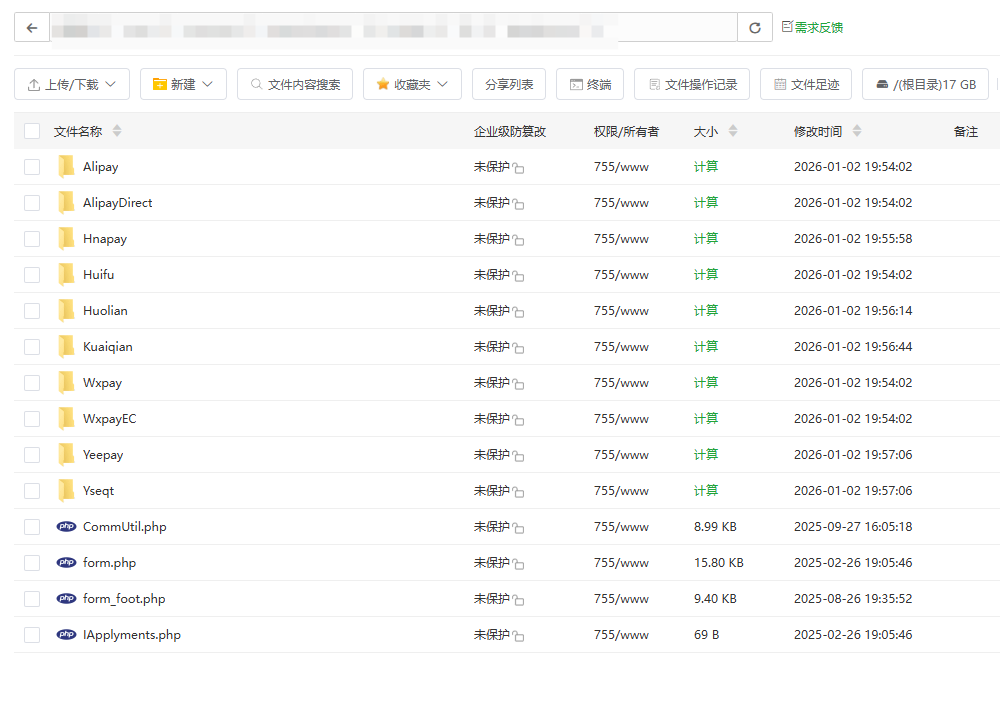The image size is (1000, 719).
Task: Click the back arrow navigation icon
Action: coord(32,28)
